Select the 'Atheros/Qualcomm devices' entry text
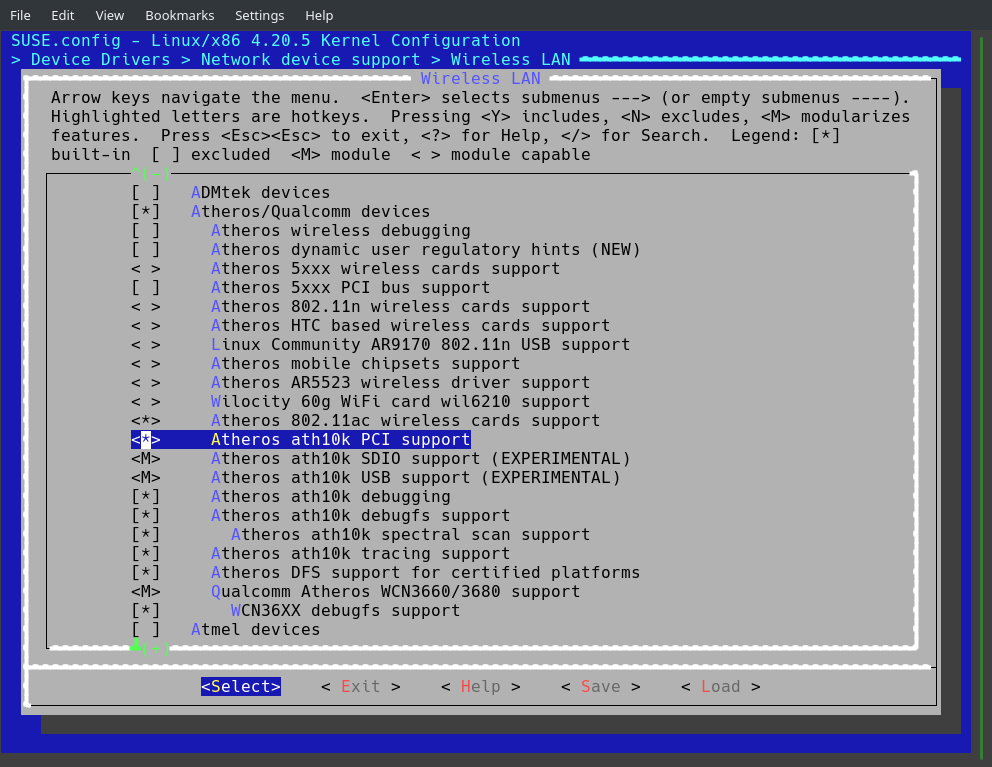 311,211
